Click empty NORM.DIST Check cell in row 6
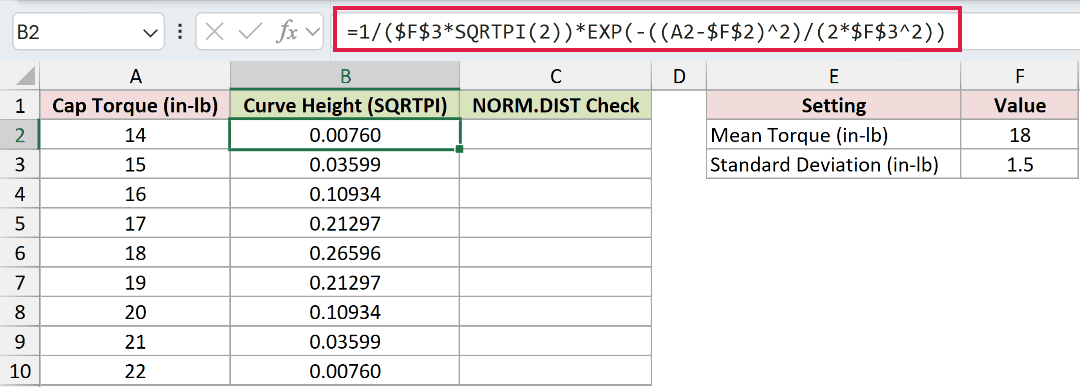This screenshot has width=1080, height=387. point(556,253)
